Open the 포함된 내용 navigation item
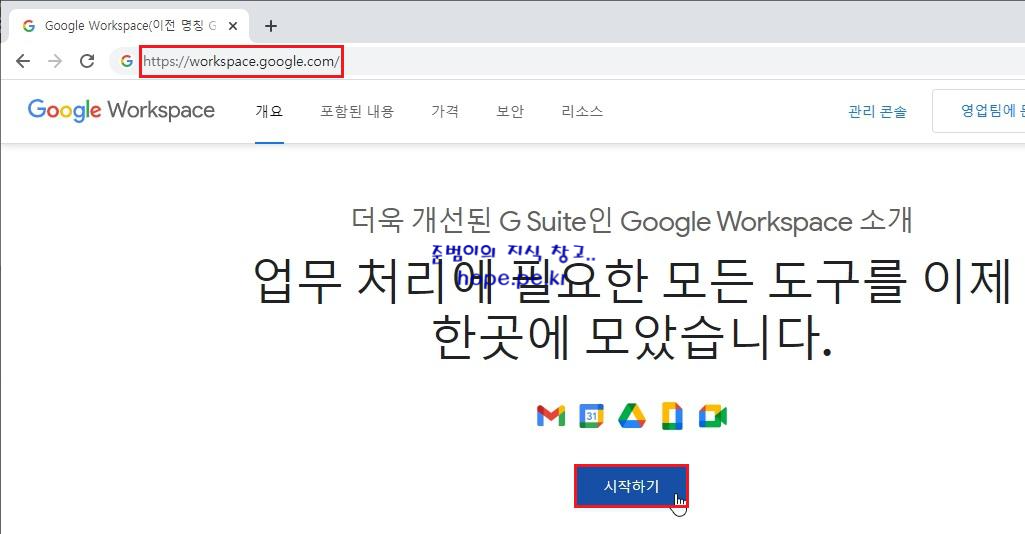Viewport: 1025px width, 534px height. [x=357, y=111]
